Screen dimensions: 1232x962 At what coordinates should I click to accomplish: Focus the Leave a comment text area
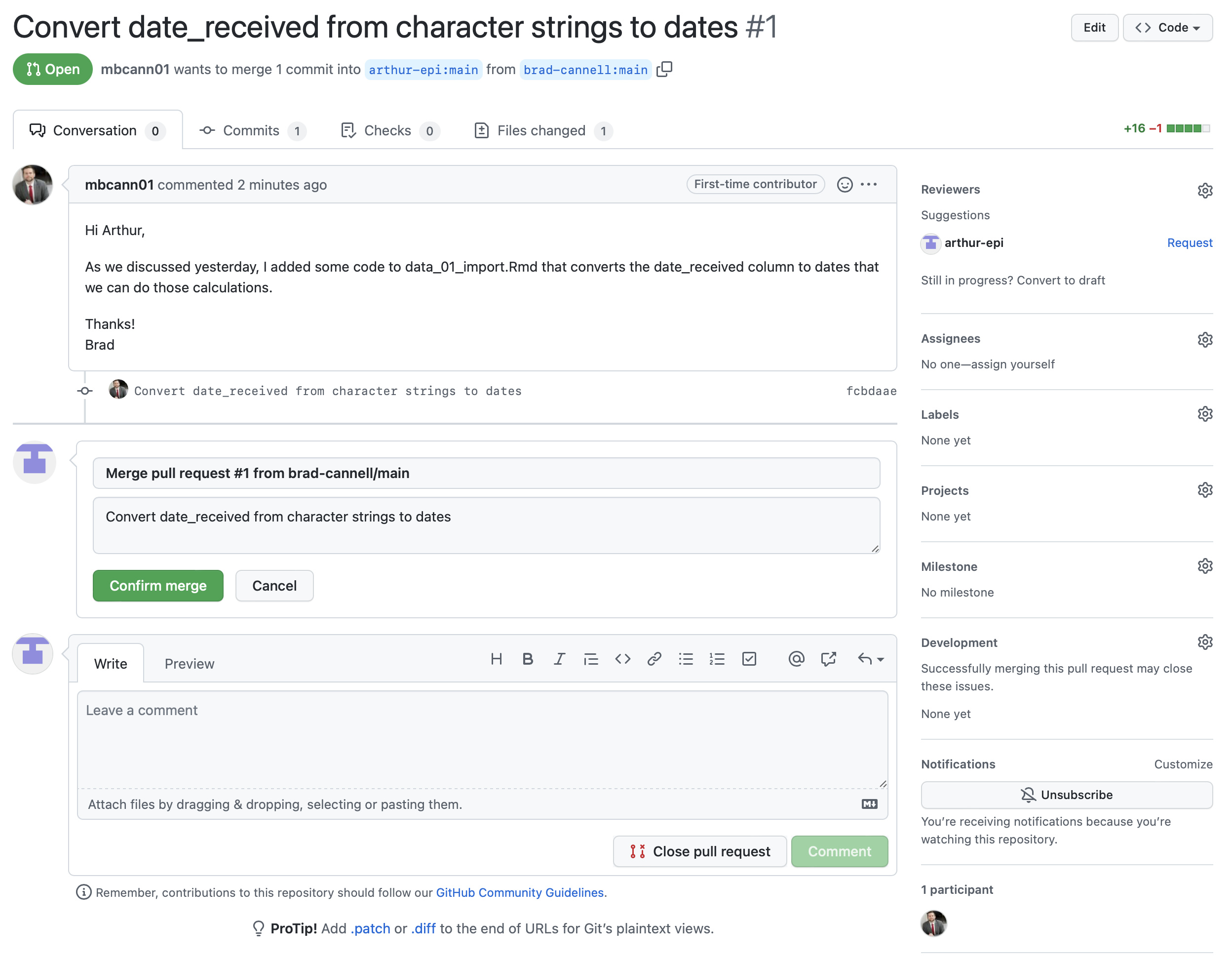483,740
